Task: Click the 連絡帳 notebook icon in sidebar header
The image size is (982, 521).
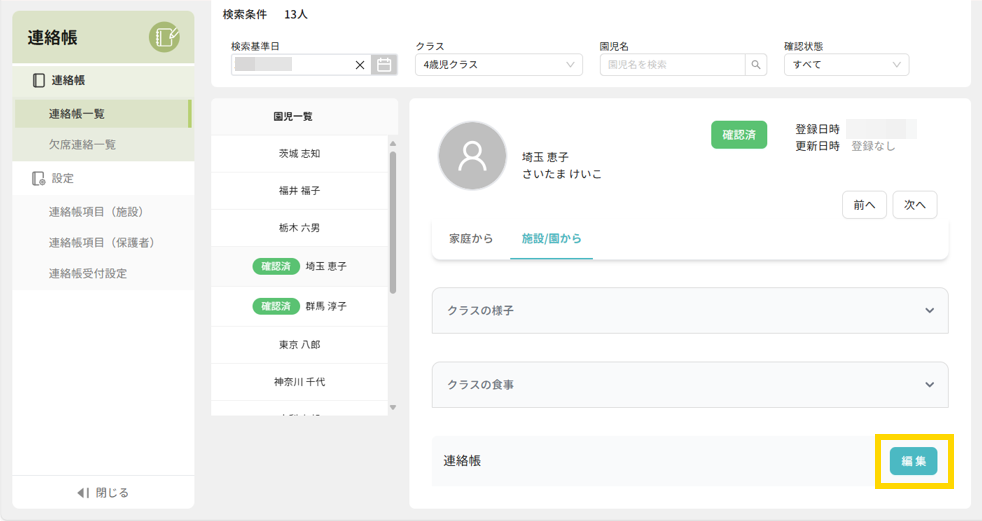Action: coord(164,37)
